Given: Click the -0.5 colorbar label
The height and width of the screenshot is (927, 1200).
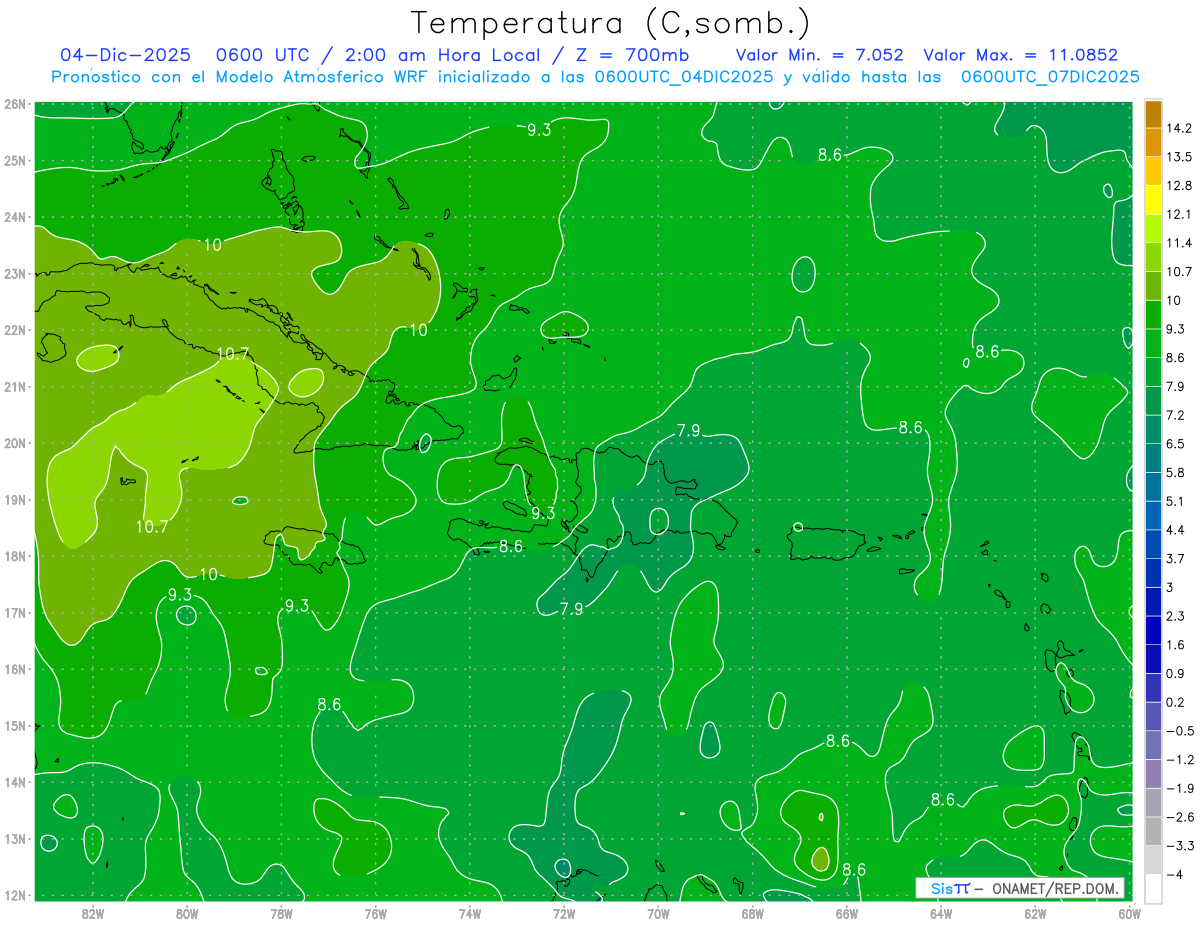Looking at the screenshot, I should 1179,731.
